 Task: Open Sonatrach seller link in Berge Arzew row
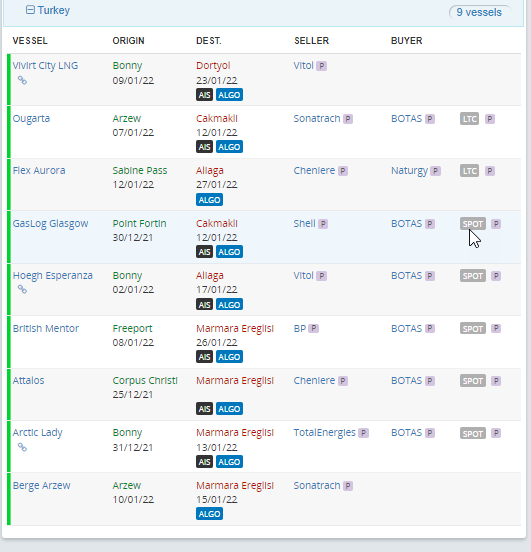coord(317,485)
